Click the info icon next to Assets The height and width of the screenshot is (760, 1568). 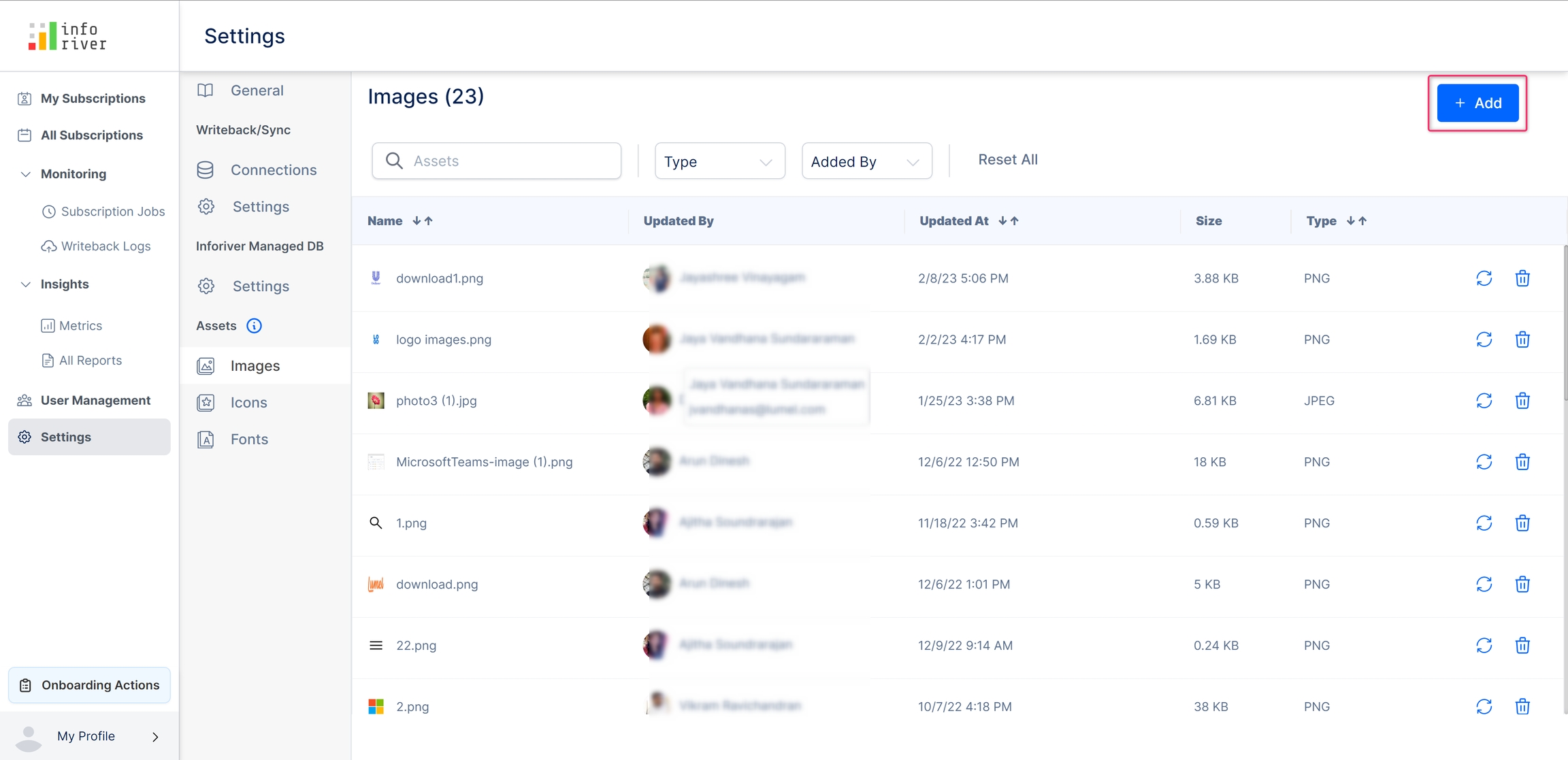[x=254, y=326]
